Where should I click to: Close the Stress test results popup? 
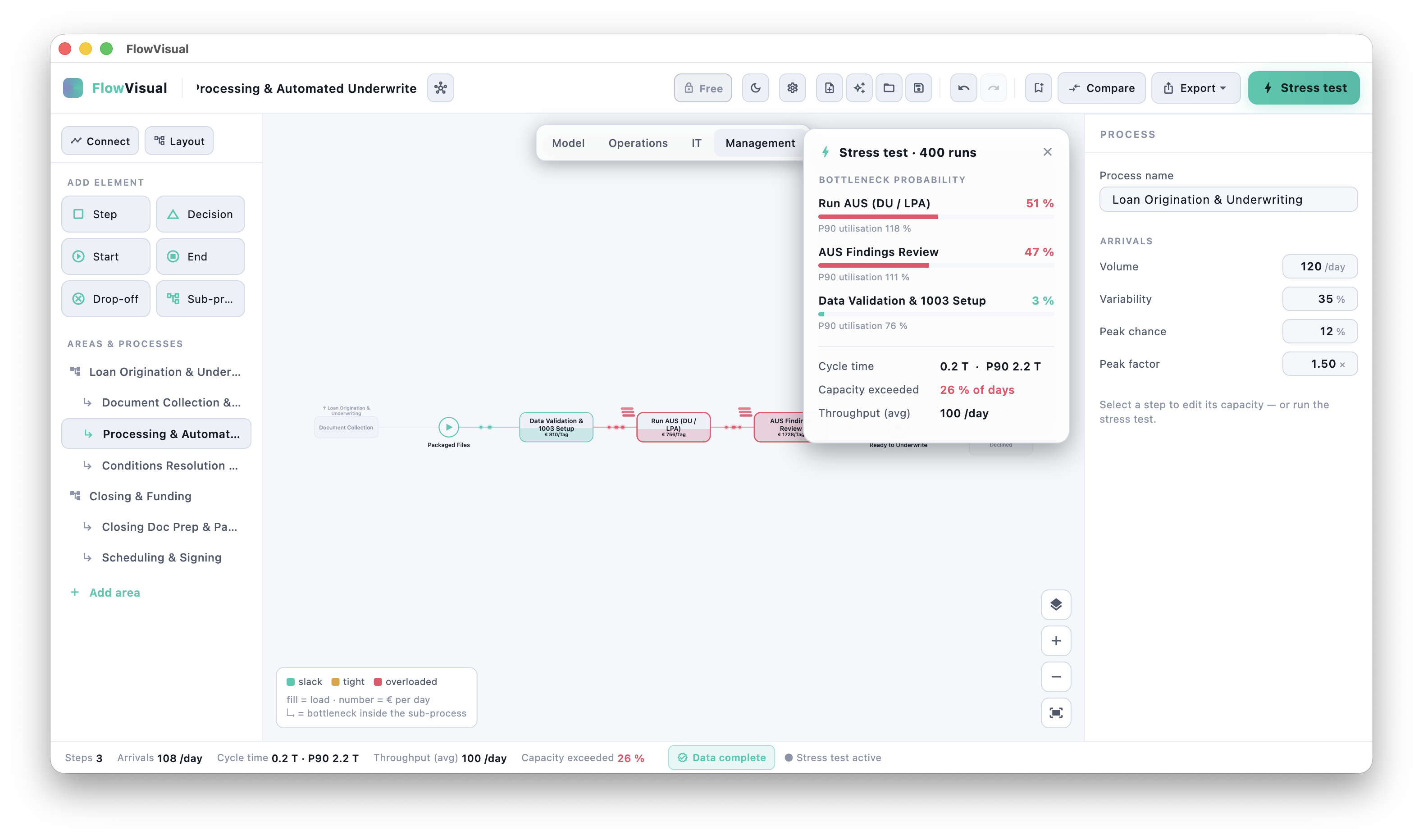click(1047, 152)
